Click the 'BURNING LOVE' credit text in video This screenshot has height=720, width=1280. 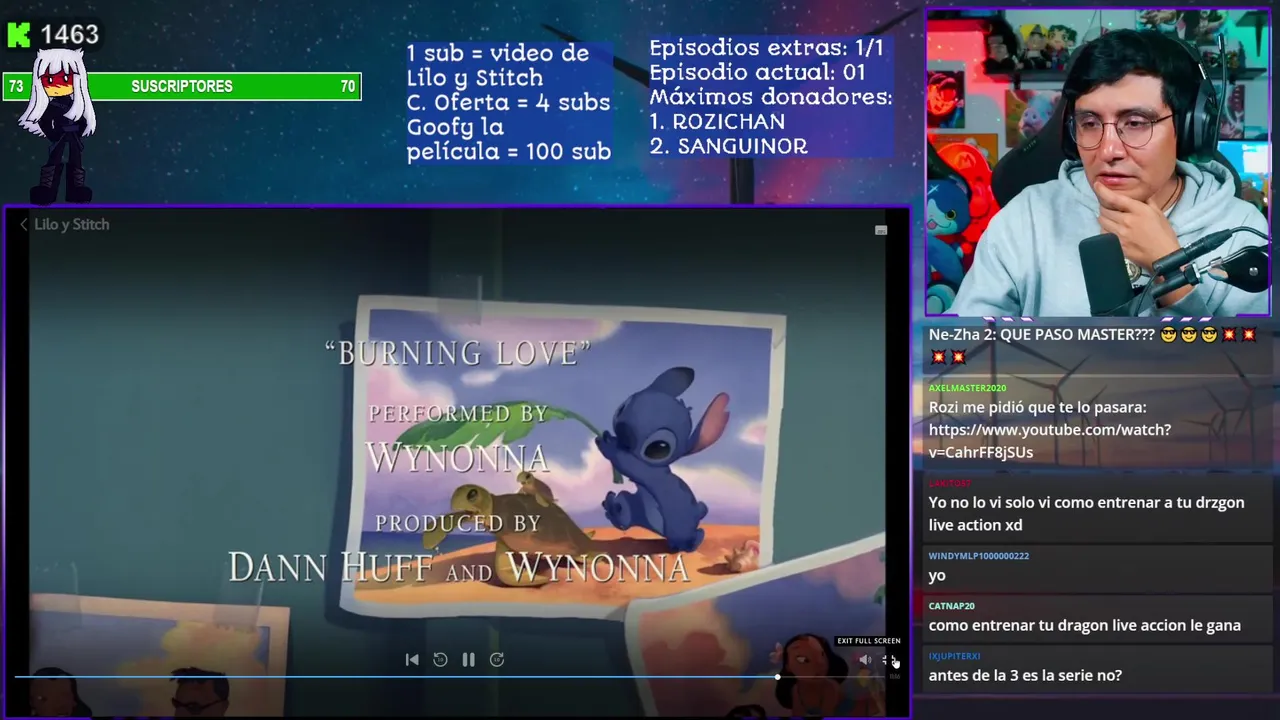458,352
